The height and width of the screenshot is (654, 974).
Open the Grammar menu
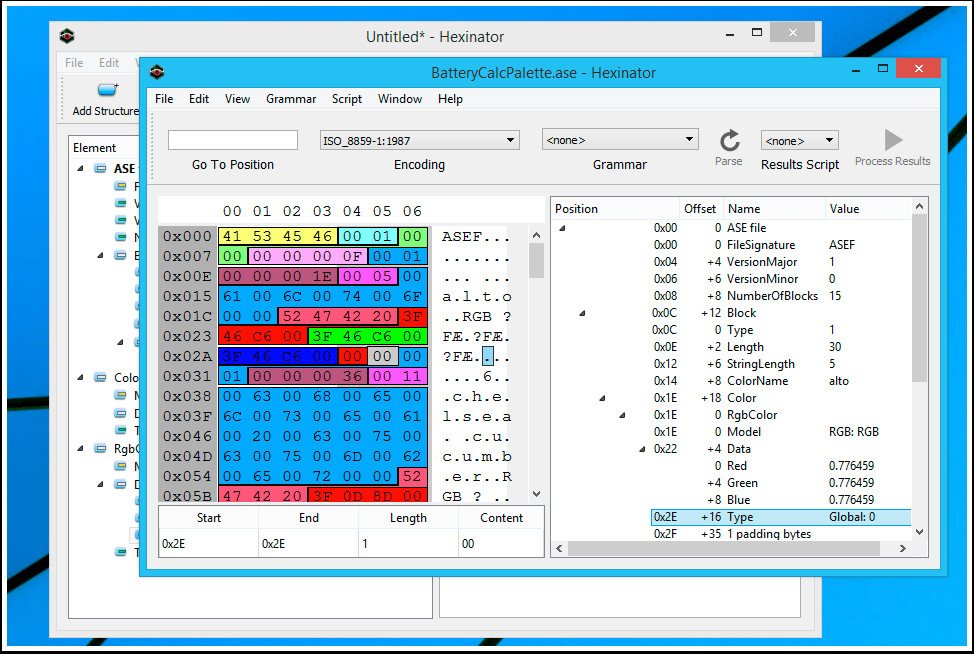291,99
